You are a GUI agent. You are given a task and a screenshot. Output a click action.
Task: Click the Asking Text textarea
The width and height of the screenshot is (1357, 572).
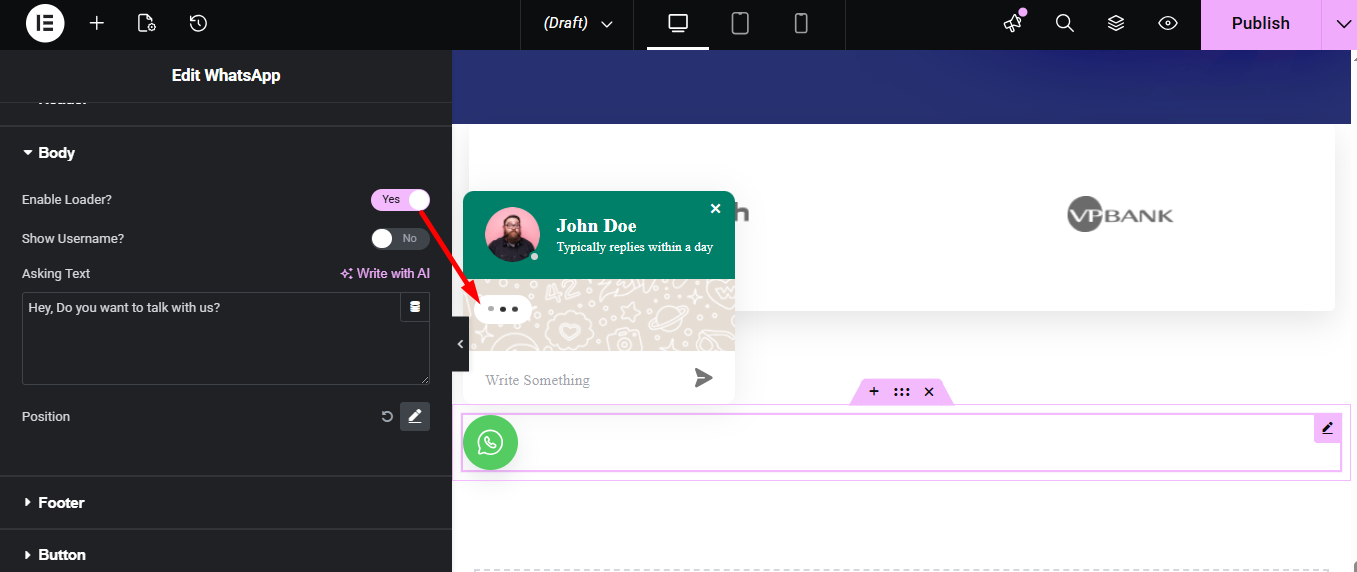226,338
